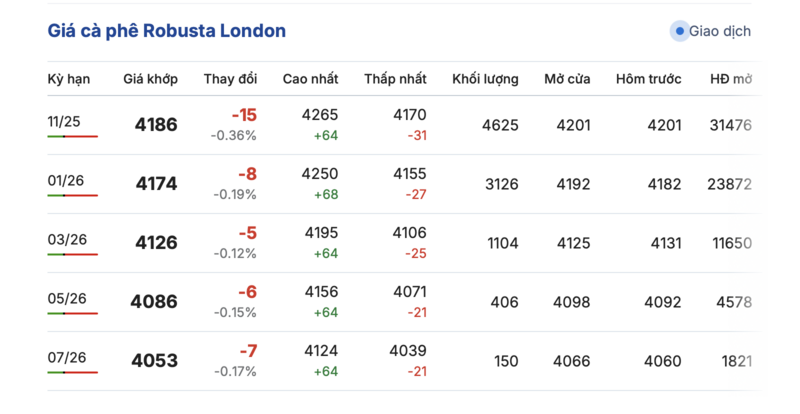
Task: Click the matched price 4174
Action: pyautogui.click(x=155, y=184)
